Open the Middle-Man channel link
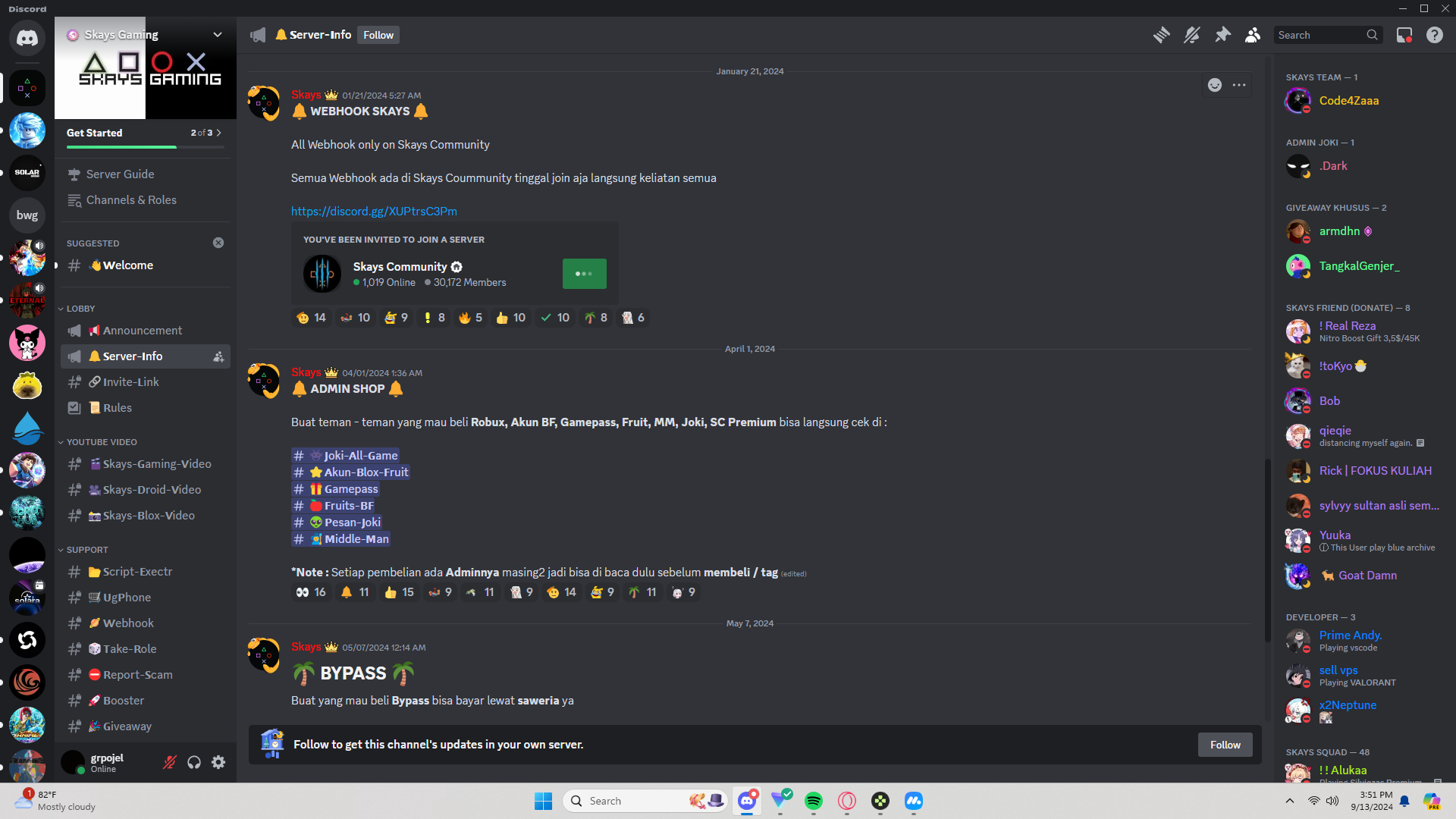1456x819 pixels. 340,539
